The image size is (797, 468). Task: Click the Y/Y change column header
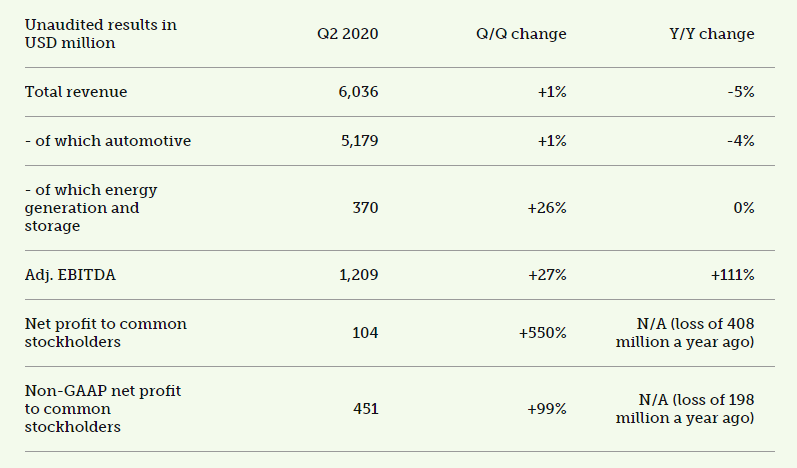point(712,34)
